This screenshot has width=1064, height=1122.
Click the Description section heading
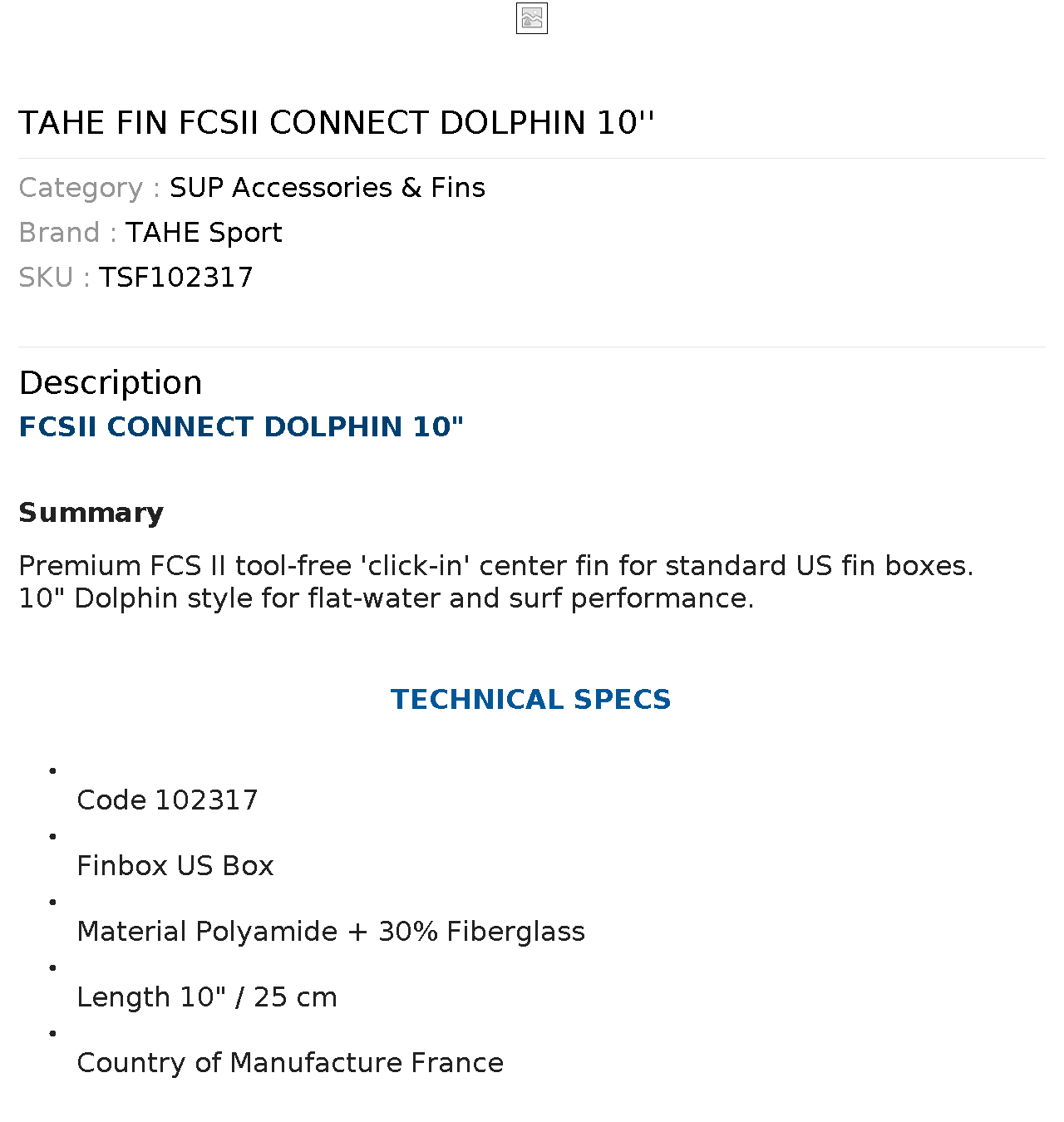point(111,383)
